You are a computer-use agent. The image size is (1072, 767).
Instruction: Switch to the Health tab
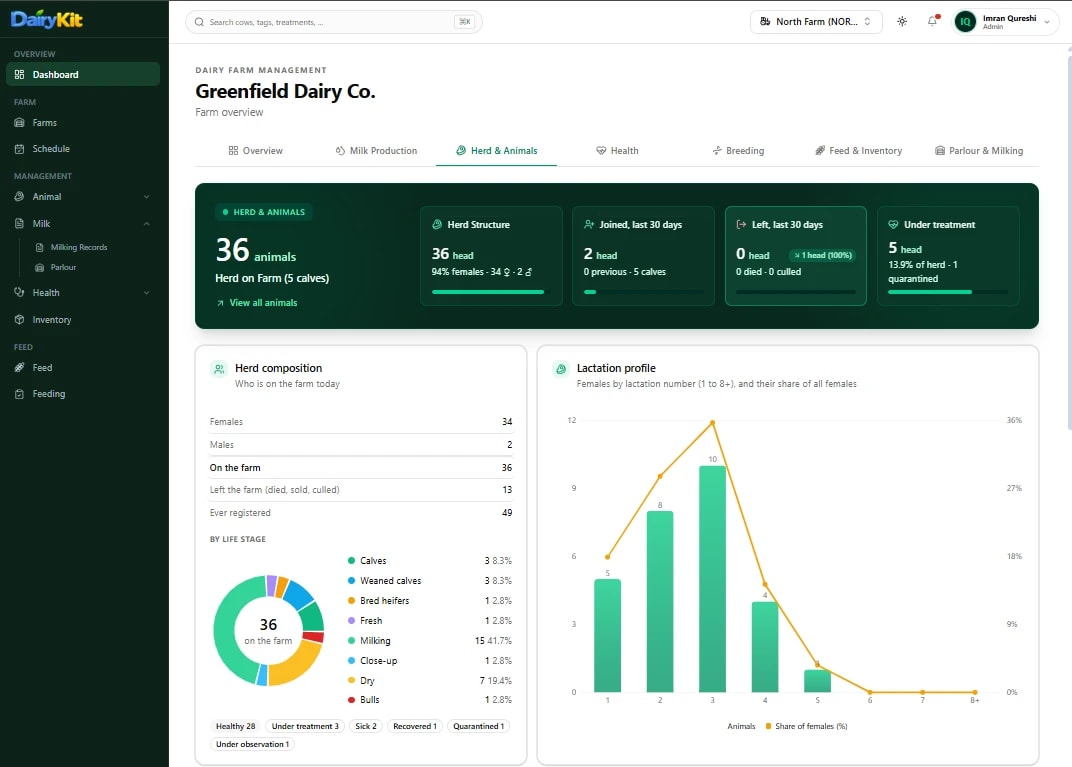click(617, 150)
